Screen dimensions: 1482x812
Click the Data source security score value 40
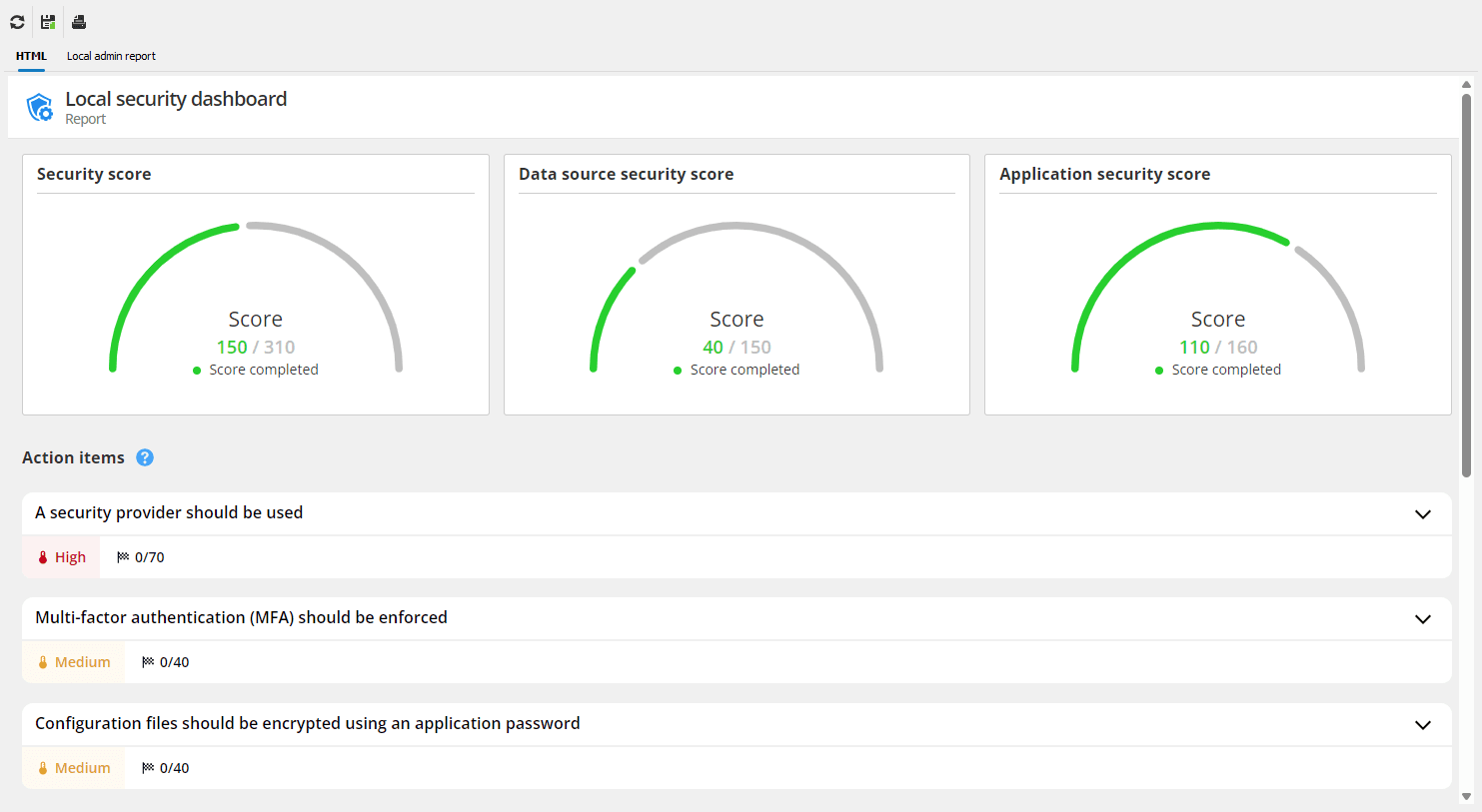click(x=713, y=348)
